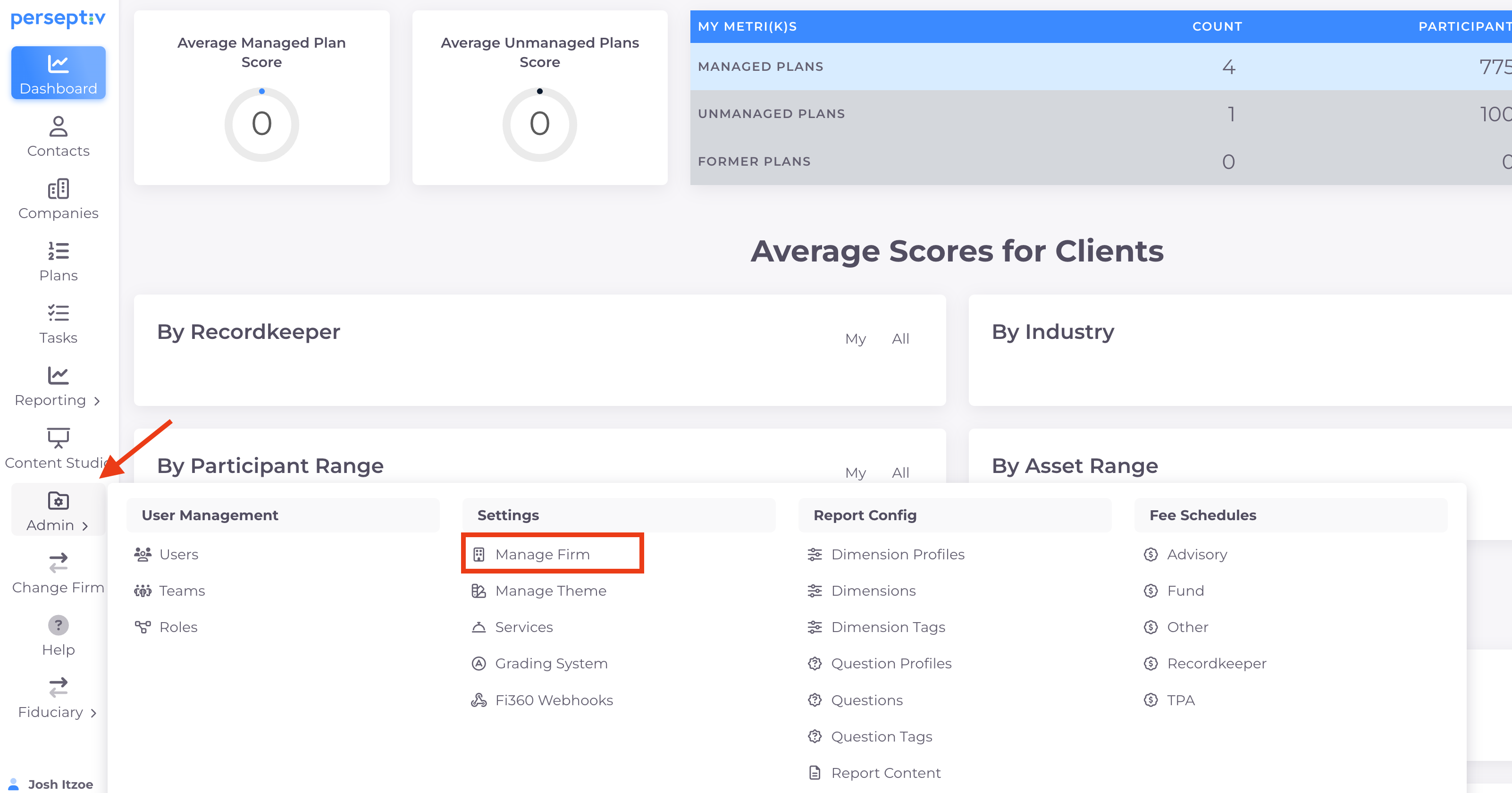This screenshot has height=793, width=1512.
Task: Switch By Recordkeeper to All view
Action: click(900, 339)
